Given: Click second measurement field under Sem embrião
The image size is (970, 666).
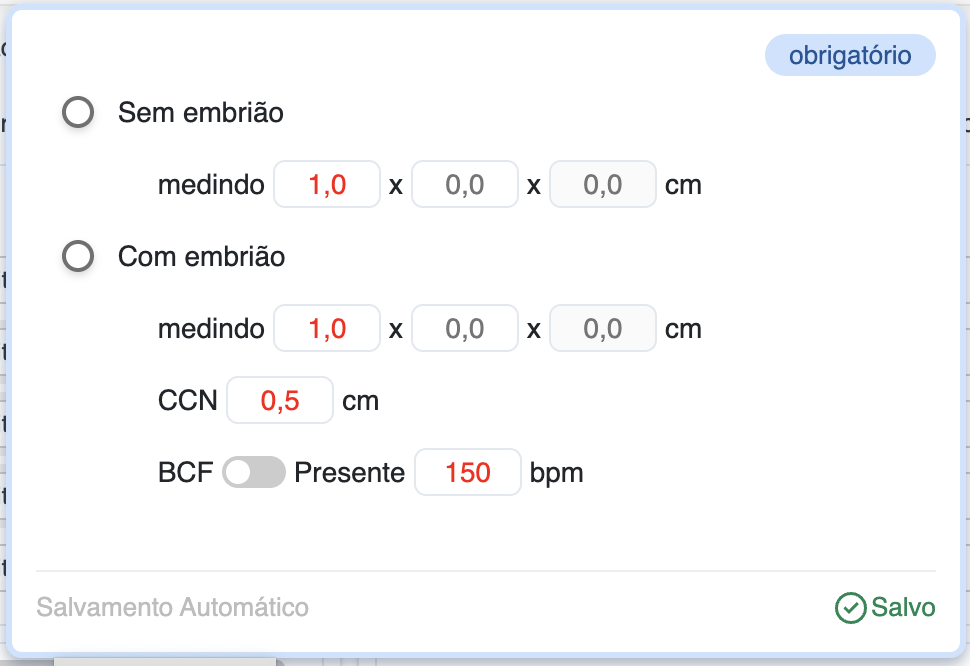Looking at the screenshot, I should click(x=465, y=185).
